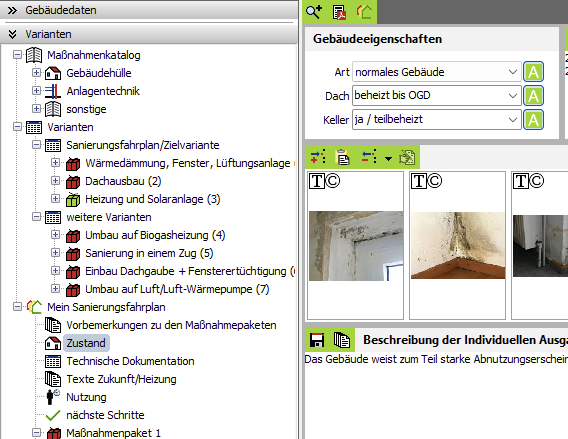Click the green A button next to Art

[x=533, y=72]
